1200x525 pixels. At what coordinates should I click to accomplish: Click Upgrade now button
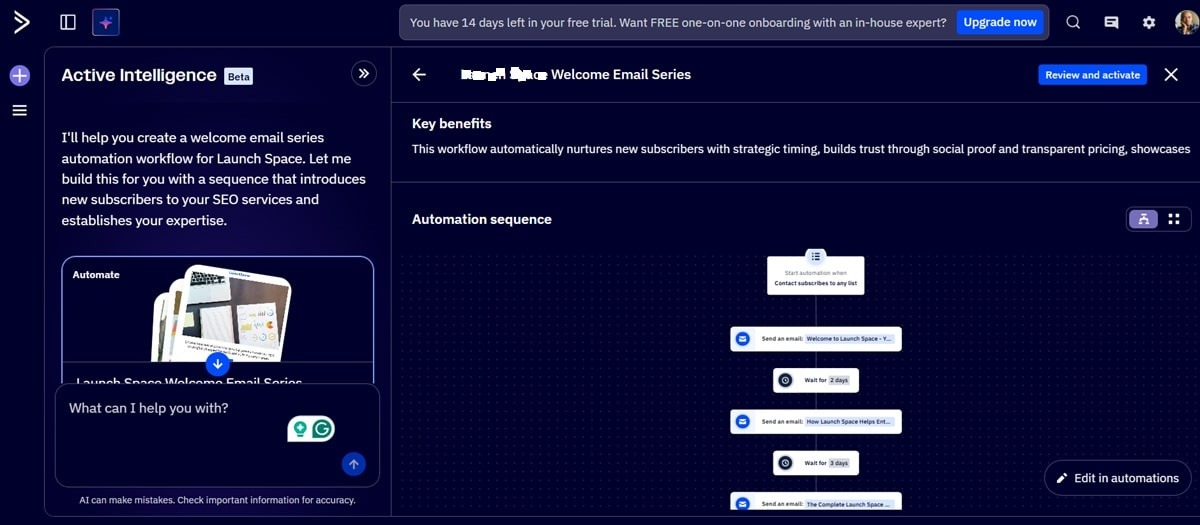(x=1000, y=22)
